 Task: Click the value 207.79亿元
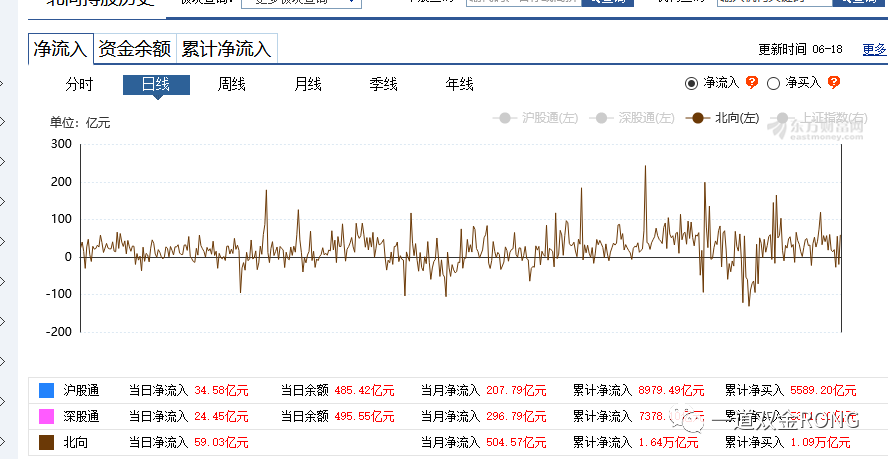coord(516,390)
